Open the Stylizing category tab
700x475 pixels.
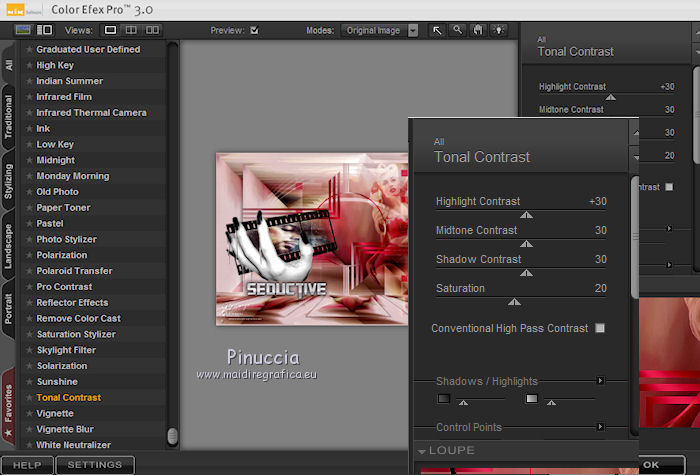click(x=8, y=180)
